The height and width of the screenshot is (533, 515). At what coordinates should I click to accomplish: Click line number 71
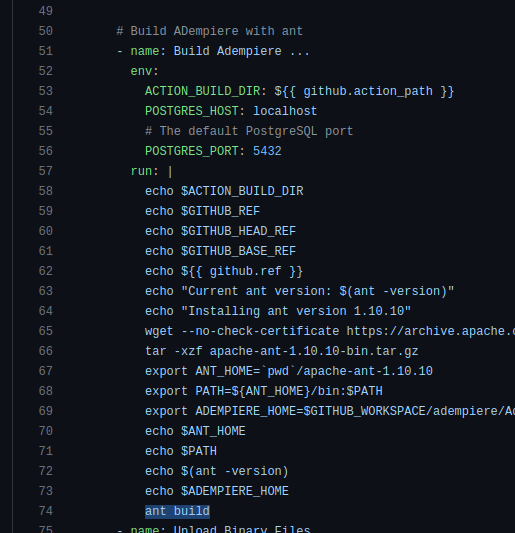46,451
